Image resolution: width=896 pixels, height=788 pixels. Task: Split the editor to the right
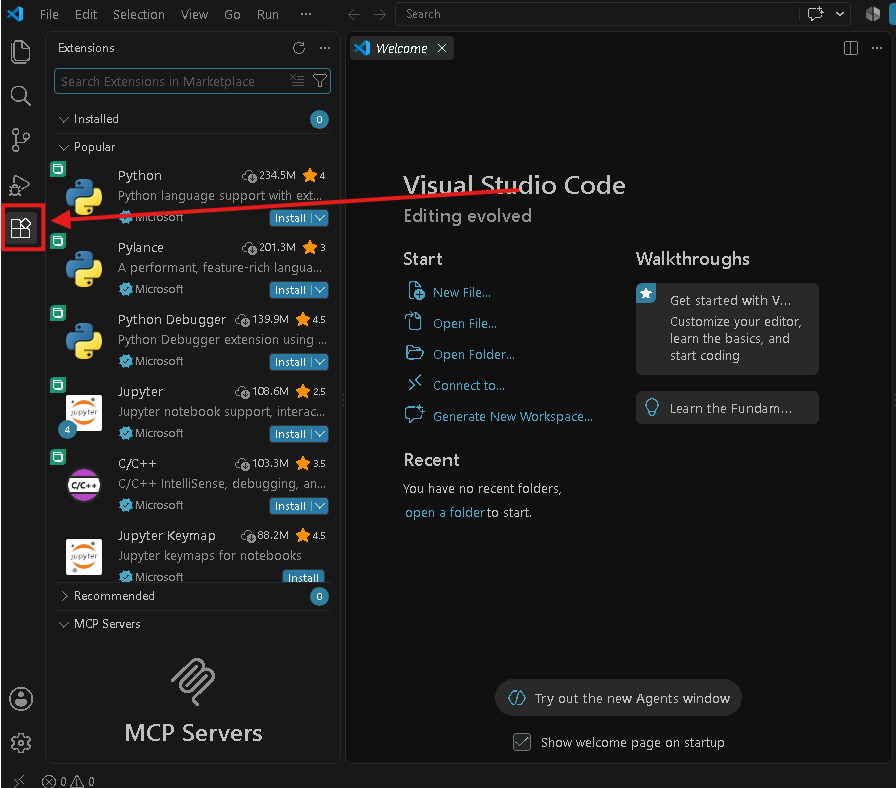pos(851,48)
